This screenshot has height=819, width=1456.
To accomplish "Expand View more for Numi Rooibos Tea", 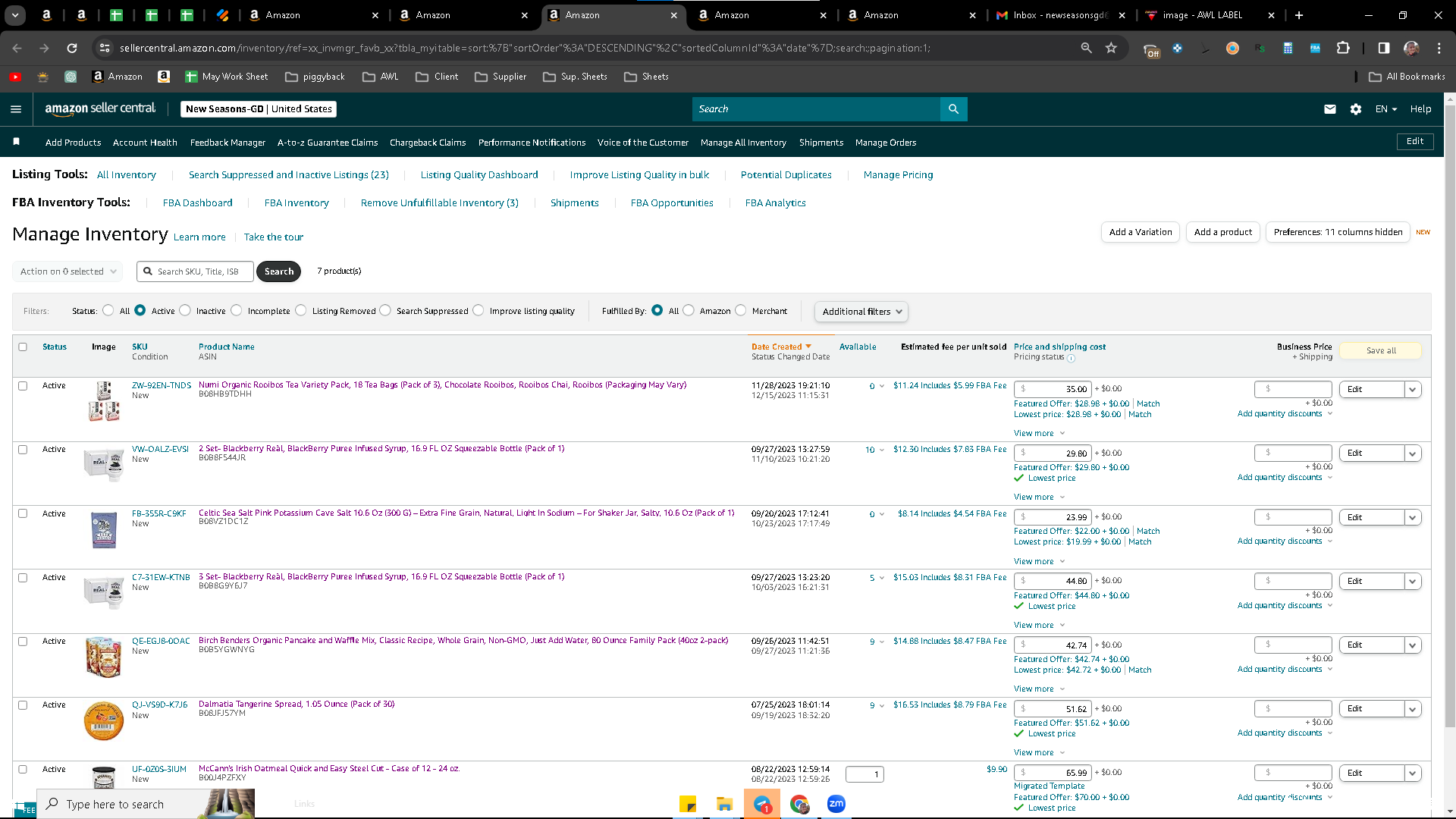I will pyautogui.click(x=1039, y=434).
